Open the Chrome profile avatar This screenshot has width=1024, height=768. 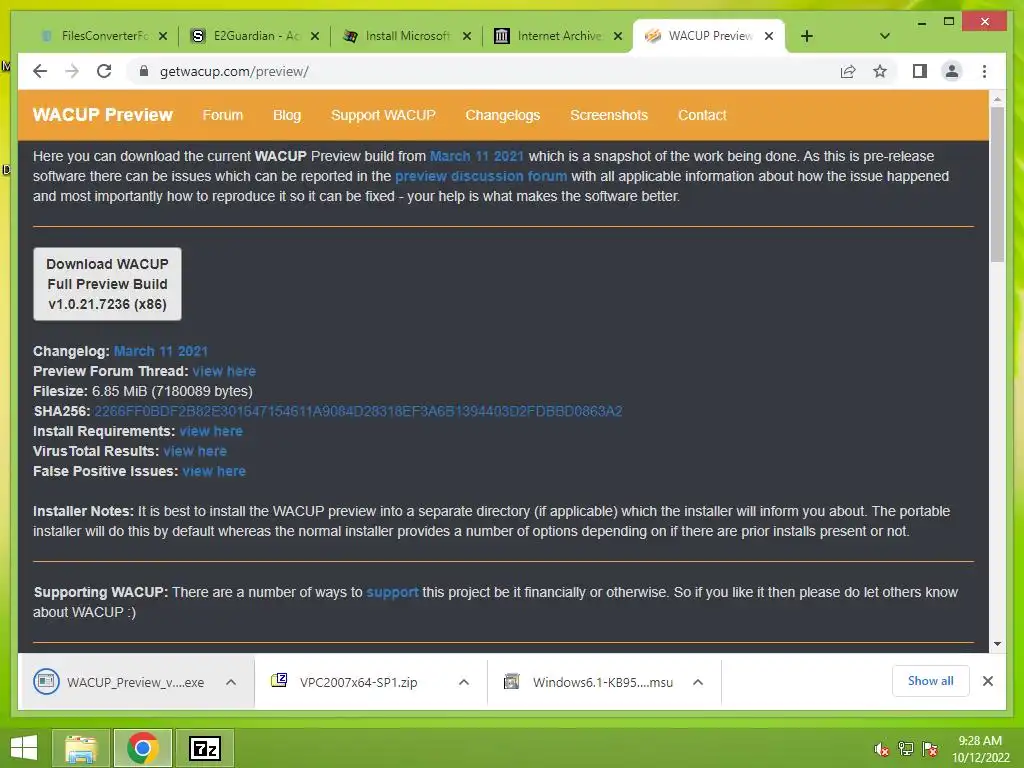pyautogui.click(x=952, y=71)
